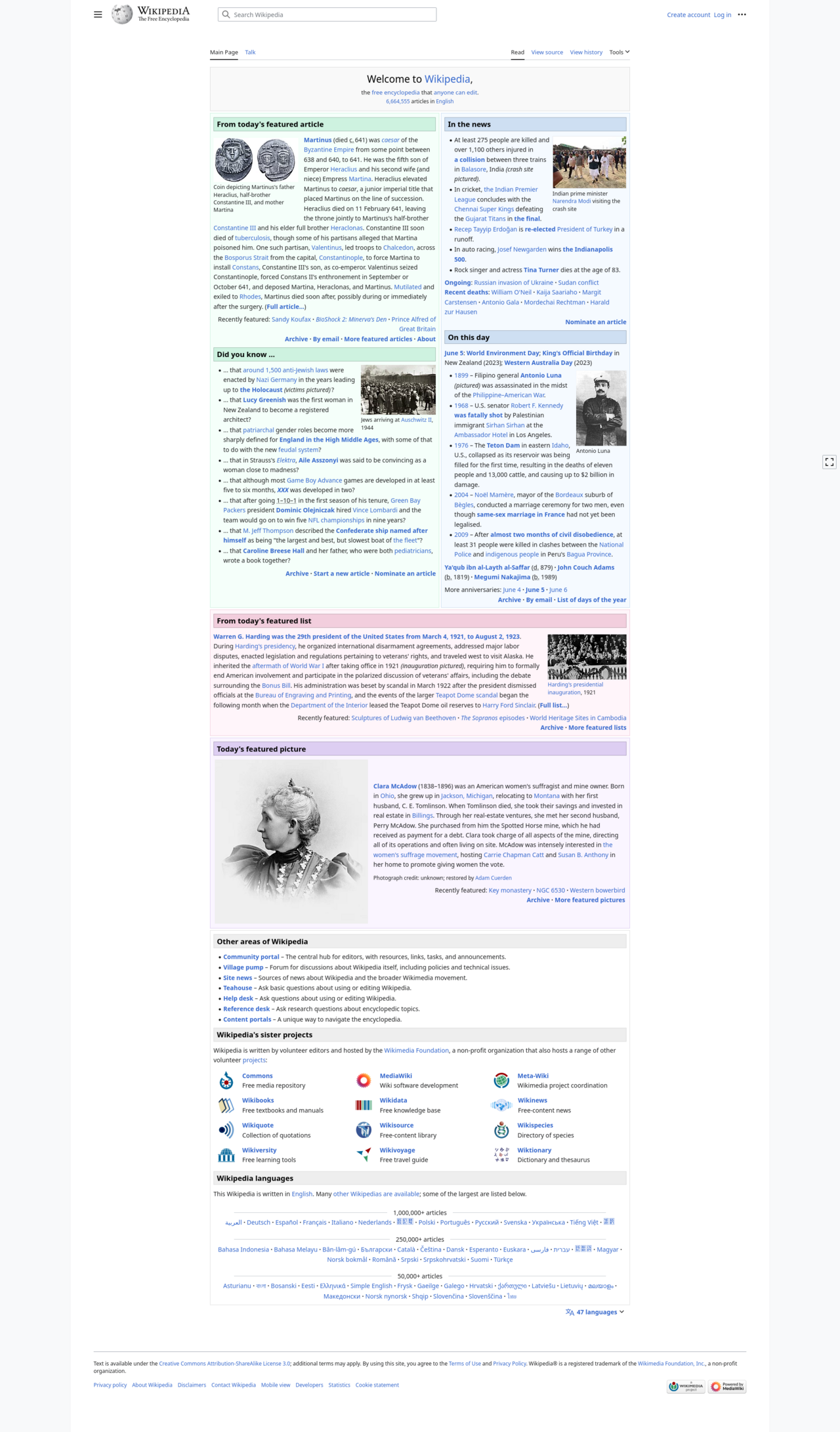
Task: Click the Help desk link
Action: pyautogui.click(x=238, y=998)
